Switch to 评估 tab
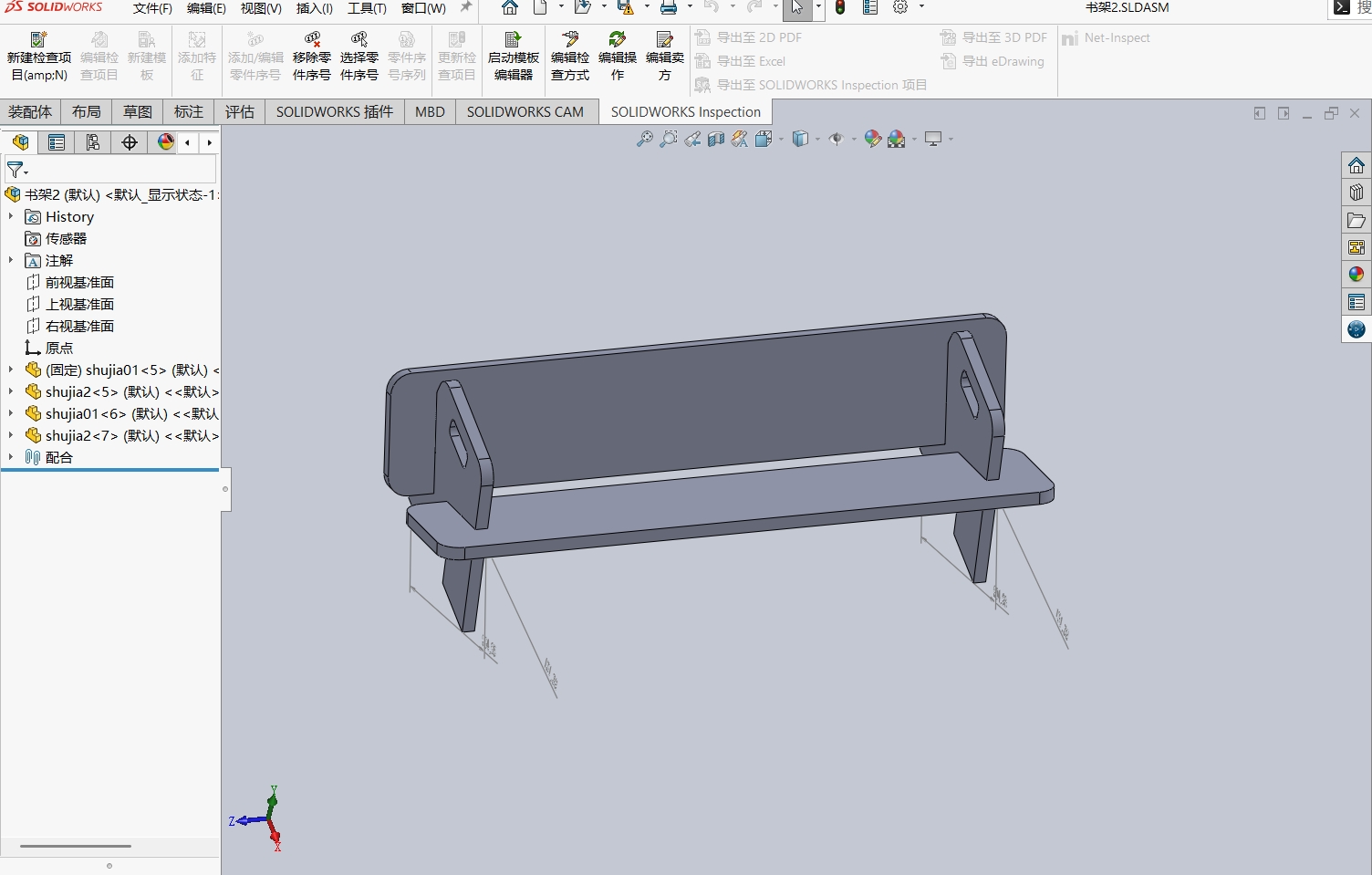 tap(240, 111)
